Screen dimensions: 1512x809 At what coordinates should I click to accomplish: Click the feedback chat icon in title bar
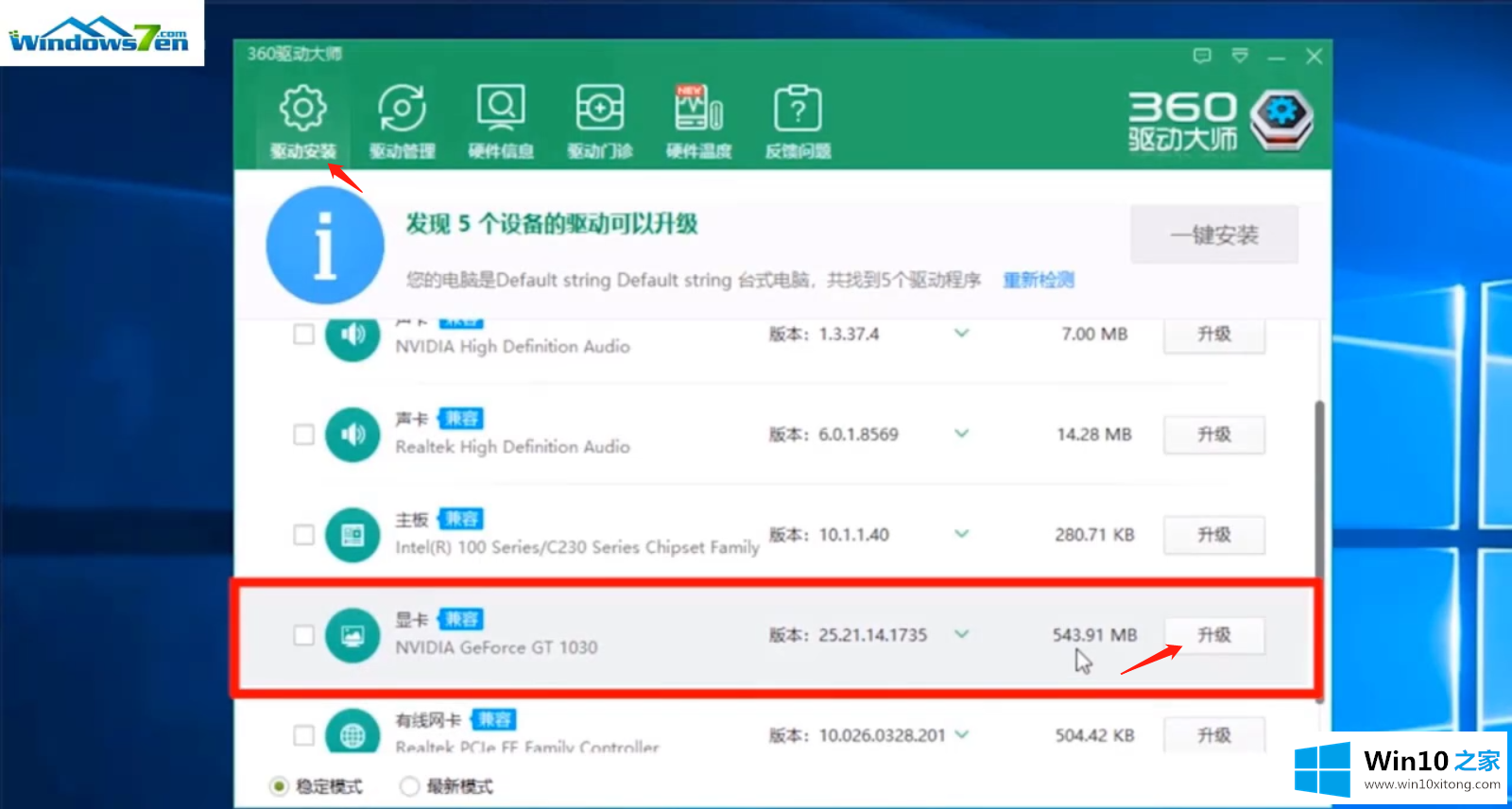(x=1202, y=56)
